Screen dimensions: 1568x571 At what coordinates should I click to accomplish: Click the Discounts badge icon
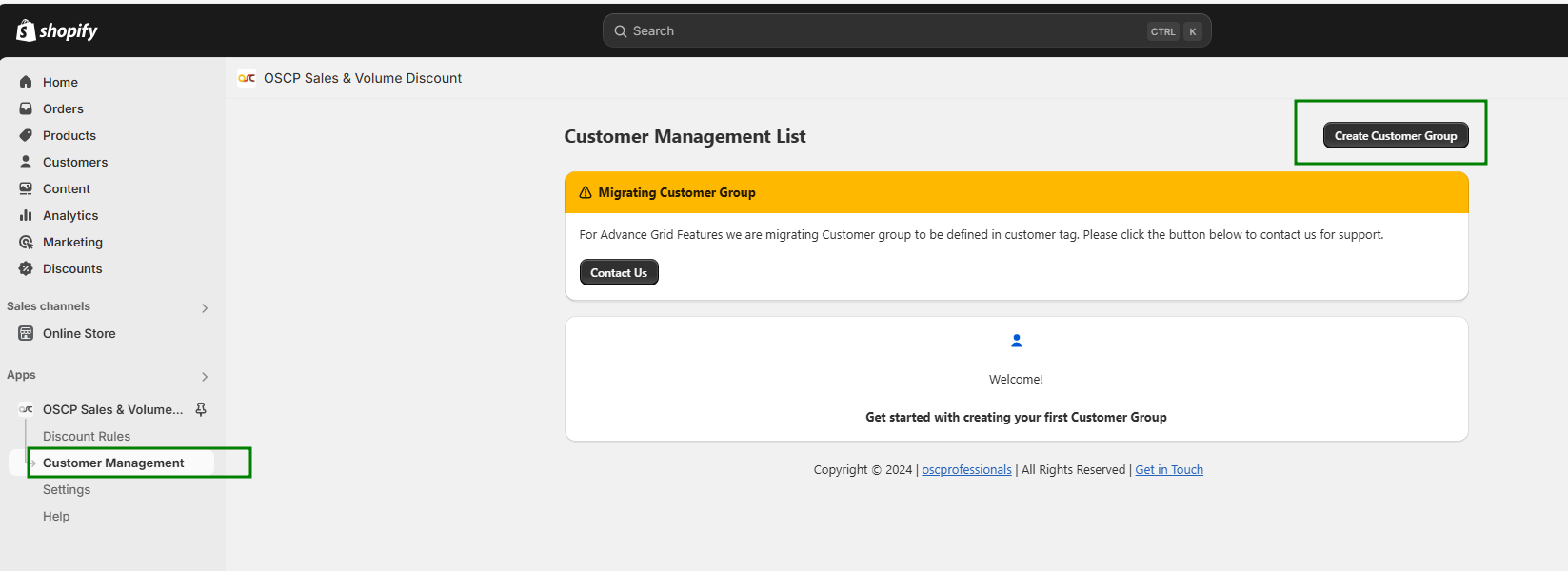point(26,268)
